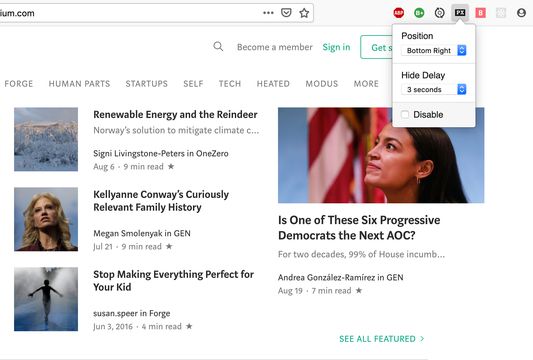
Task: Click the Hide Delay label
Action: pyautogui.click(x=423, y=75)
